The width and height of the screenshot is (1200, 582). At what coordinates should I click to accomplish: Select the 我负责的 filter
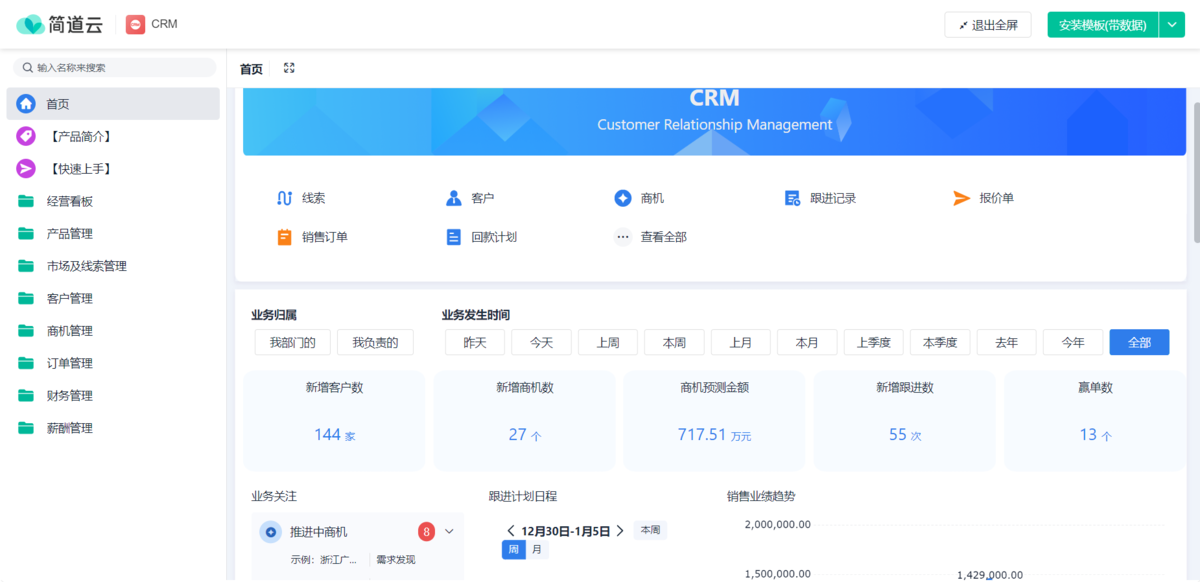click(x=375, y=342)
